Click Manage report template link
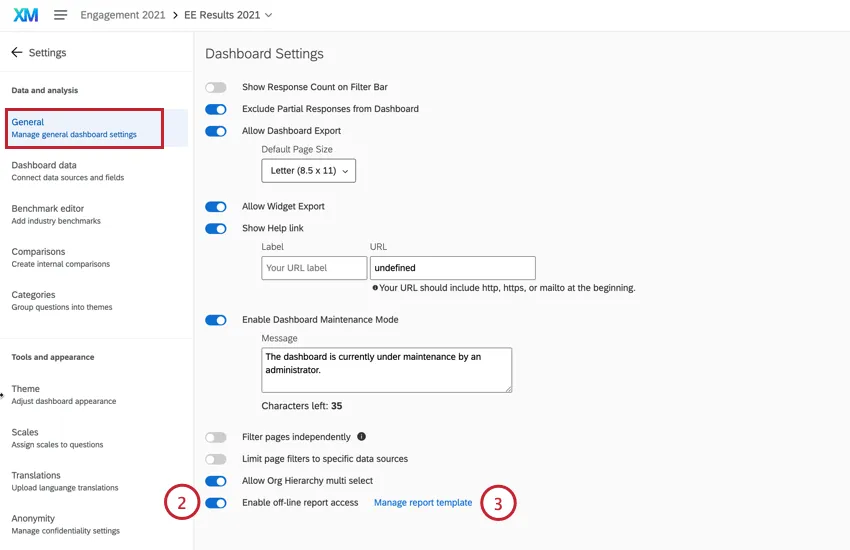The image size is (850, 550). pos(423,503)
